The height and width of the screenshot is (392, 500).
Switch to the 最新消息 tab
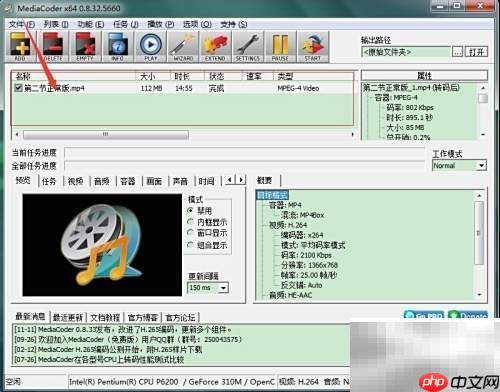30,316
